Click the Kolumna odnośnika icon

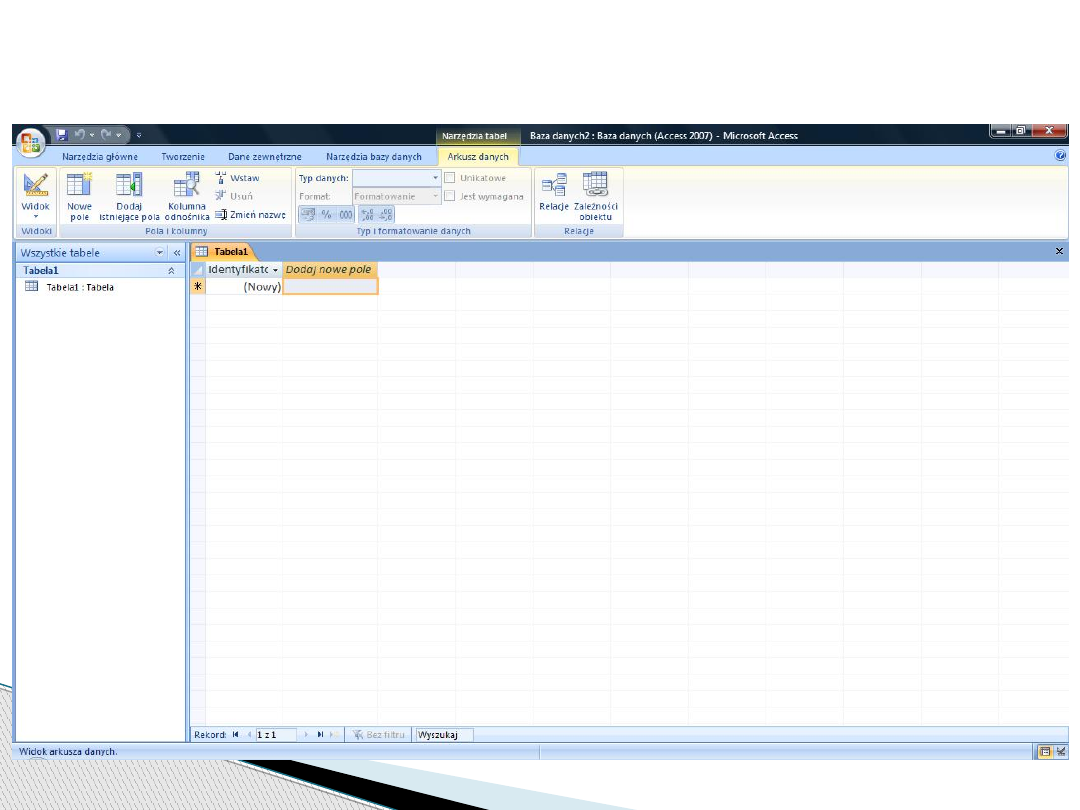pyautogui.click(x=186, y=186)
